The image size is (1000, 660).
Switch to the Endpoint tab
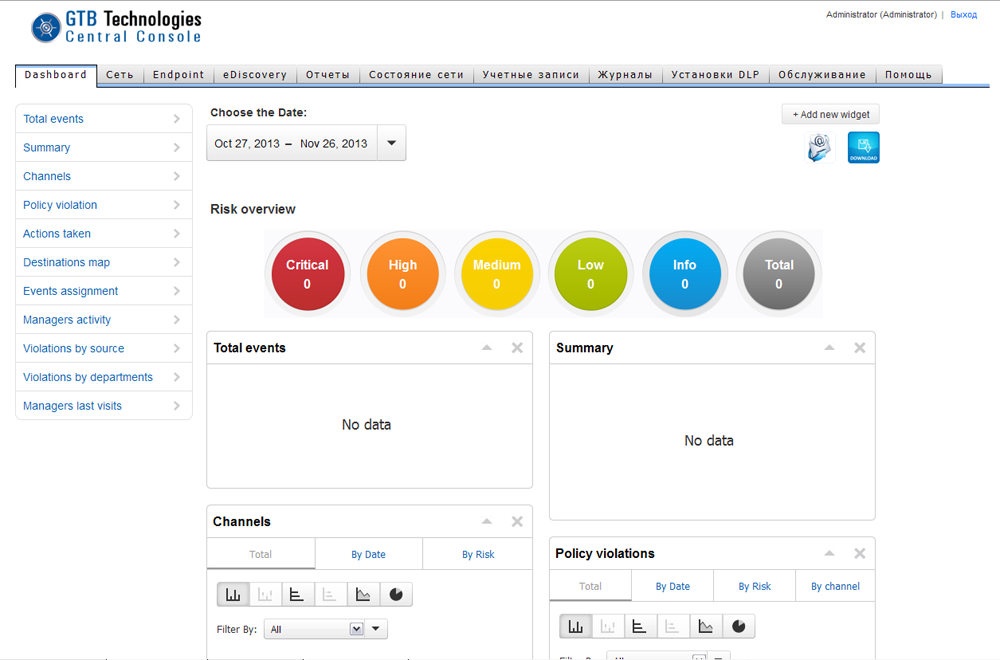pos(179,75)
